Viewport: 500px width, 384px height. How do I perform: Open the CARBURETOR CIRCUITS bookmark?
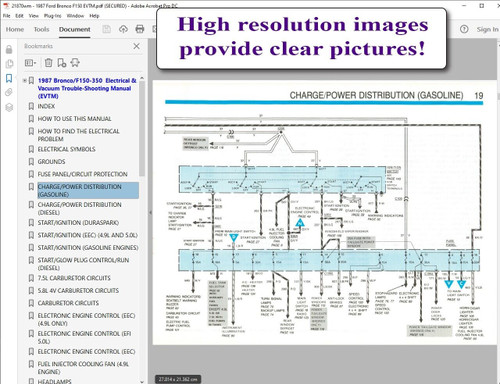click(x=68, y=303)
